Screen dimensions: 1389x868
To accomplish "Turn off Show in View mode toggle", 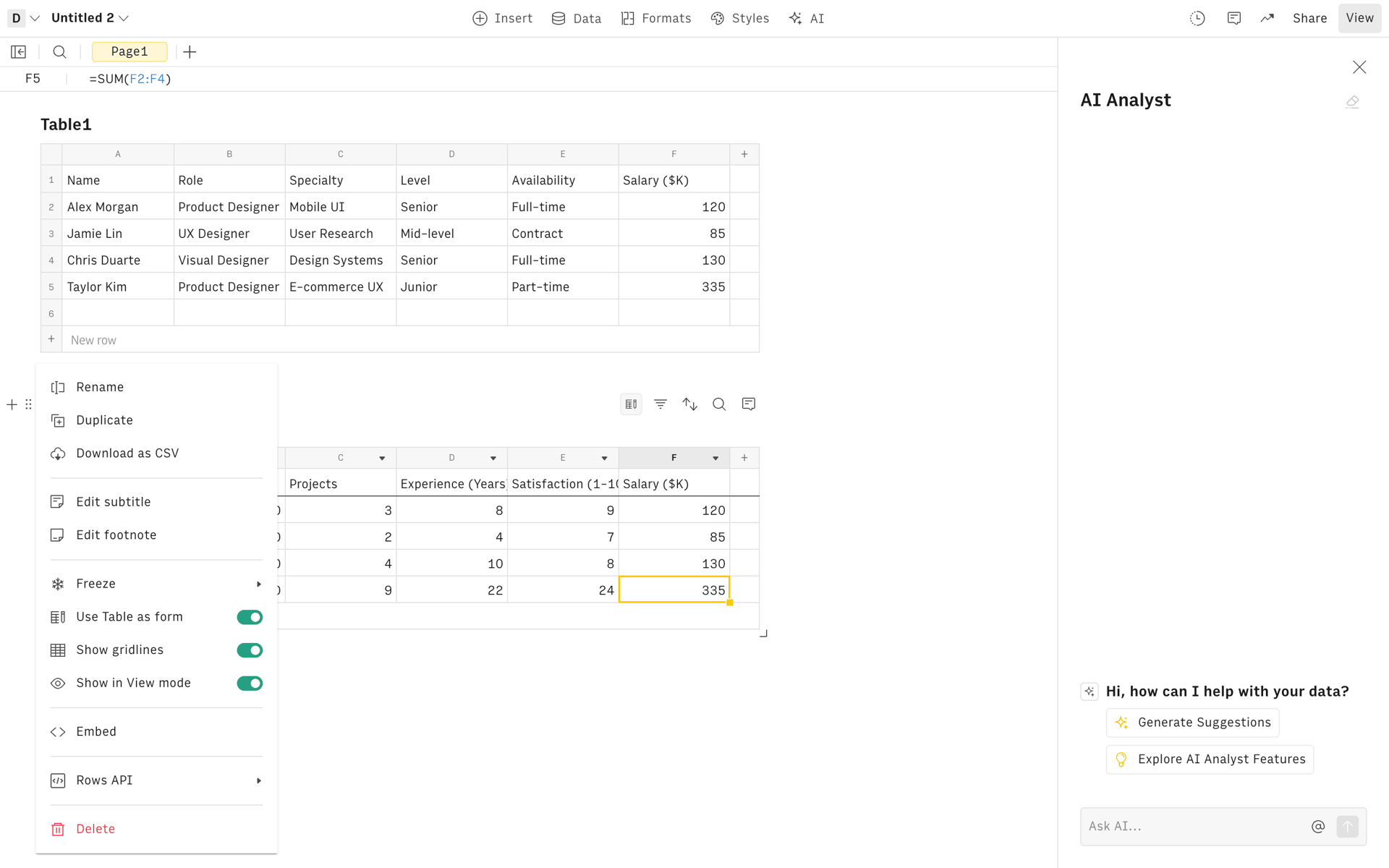I will (250, 683).
